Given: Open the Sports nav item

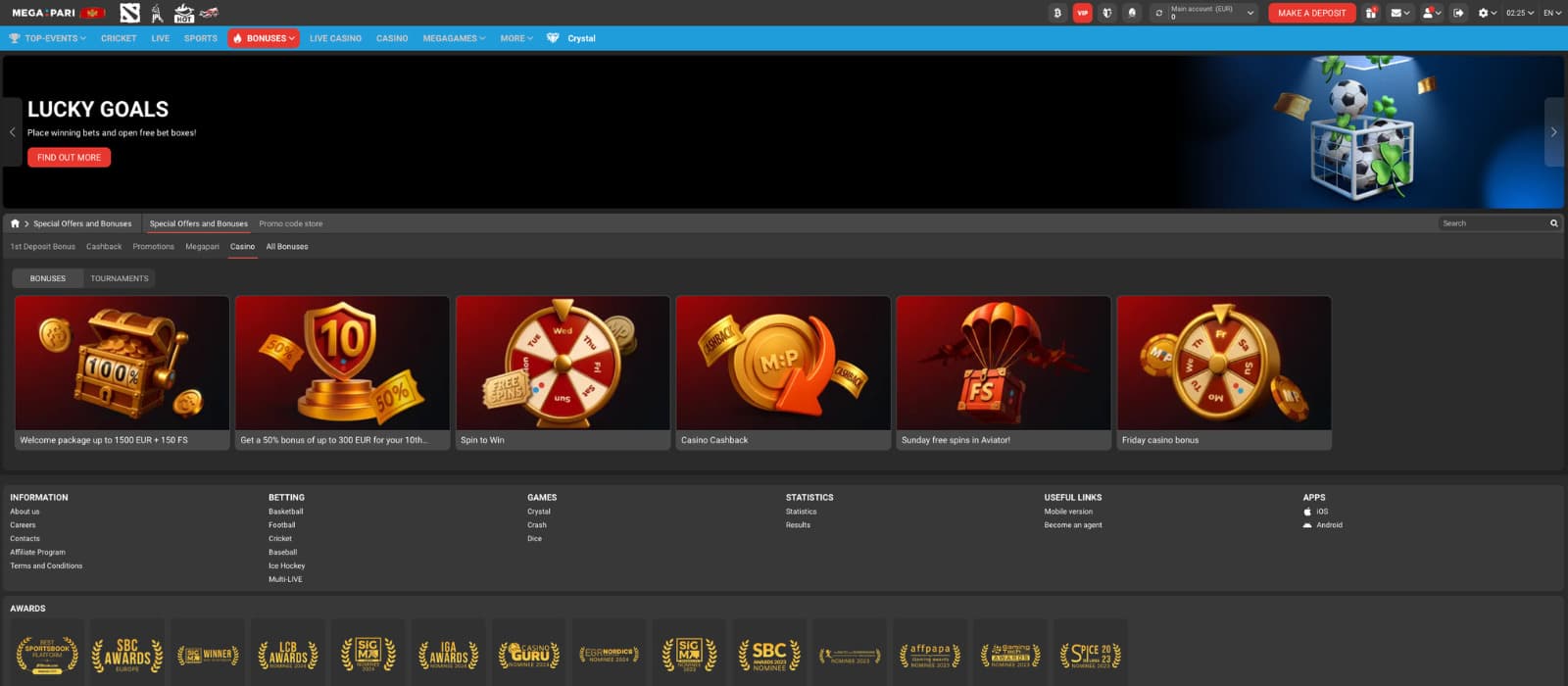Looking at the screenshot, I should (201, 38).
